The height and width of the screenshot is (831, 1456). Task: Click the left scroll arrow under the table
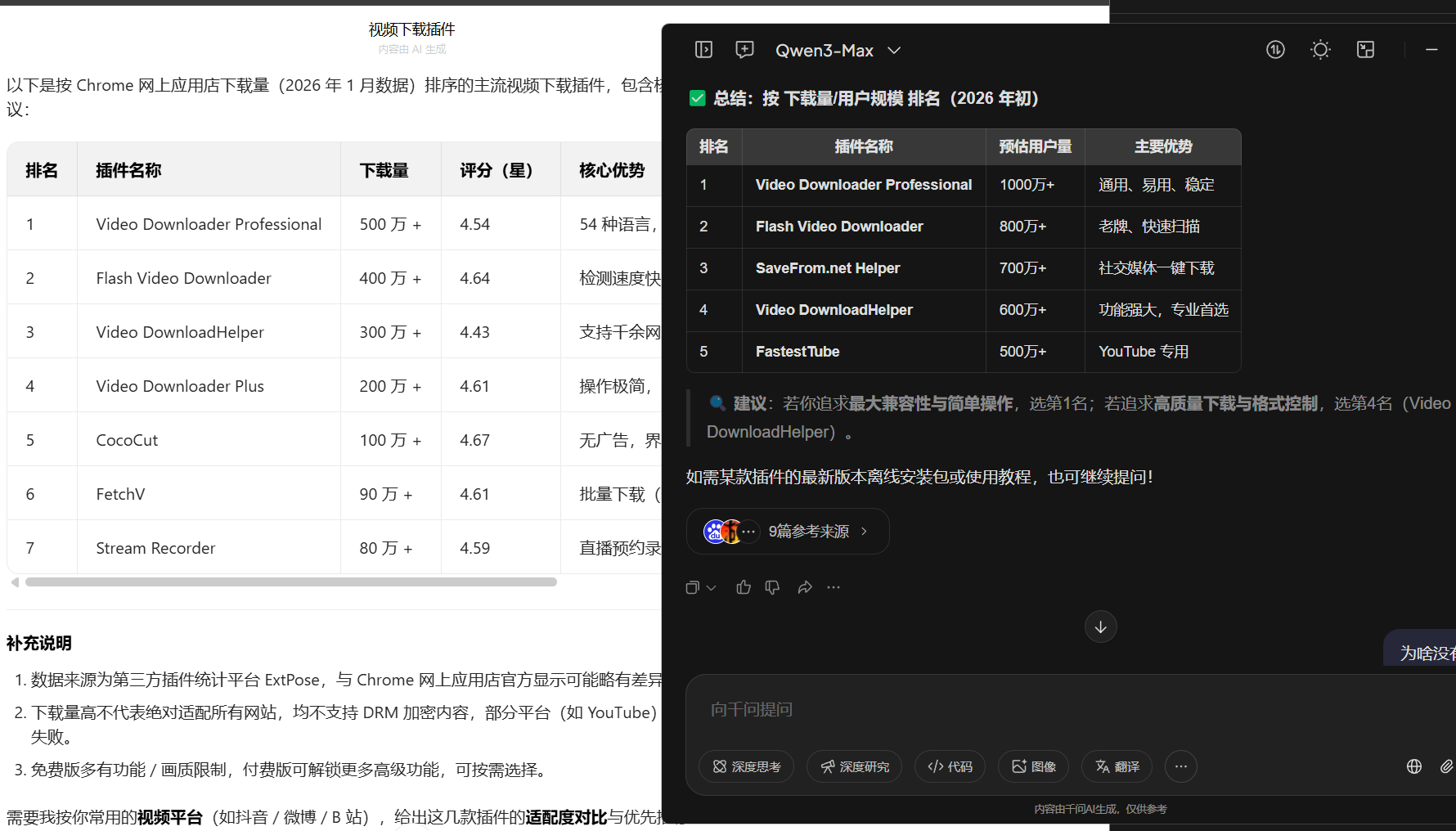(x=15, y=582)
